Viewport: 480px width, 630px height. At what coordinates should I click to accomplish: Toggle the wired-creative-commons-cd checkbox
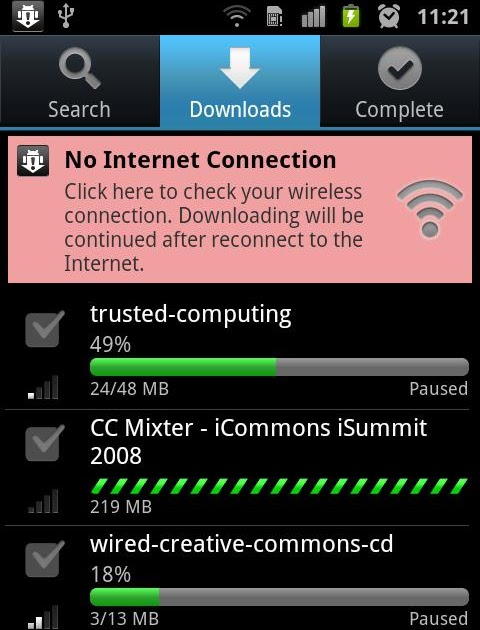coord(44,559)
